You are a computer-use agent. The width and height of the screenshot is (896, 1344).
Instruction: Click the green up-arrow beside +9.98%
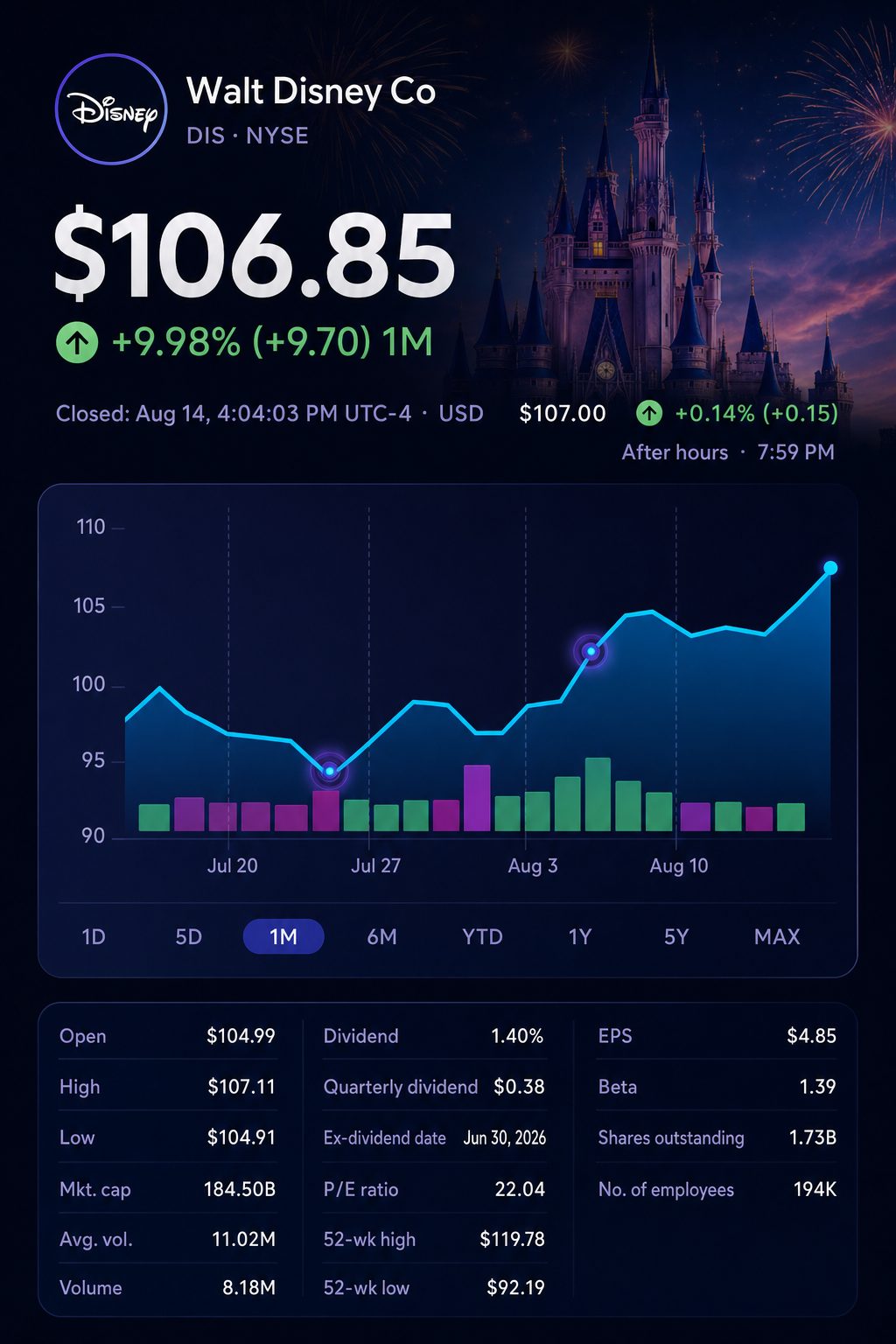coord(77,342)
